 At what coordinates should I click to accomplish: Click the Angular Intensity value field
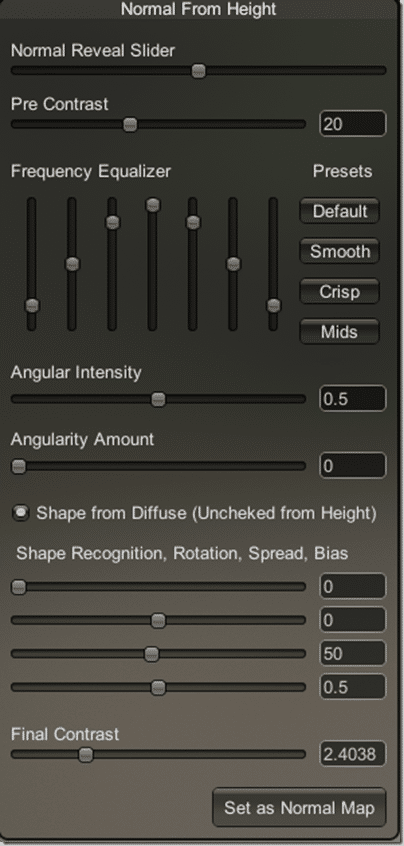point(353,399)
